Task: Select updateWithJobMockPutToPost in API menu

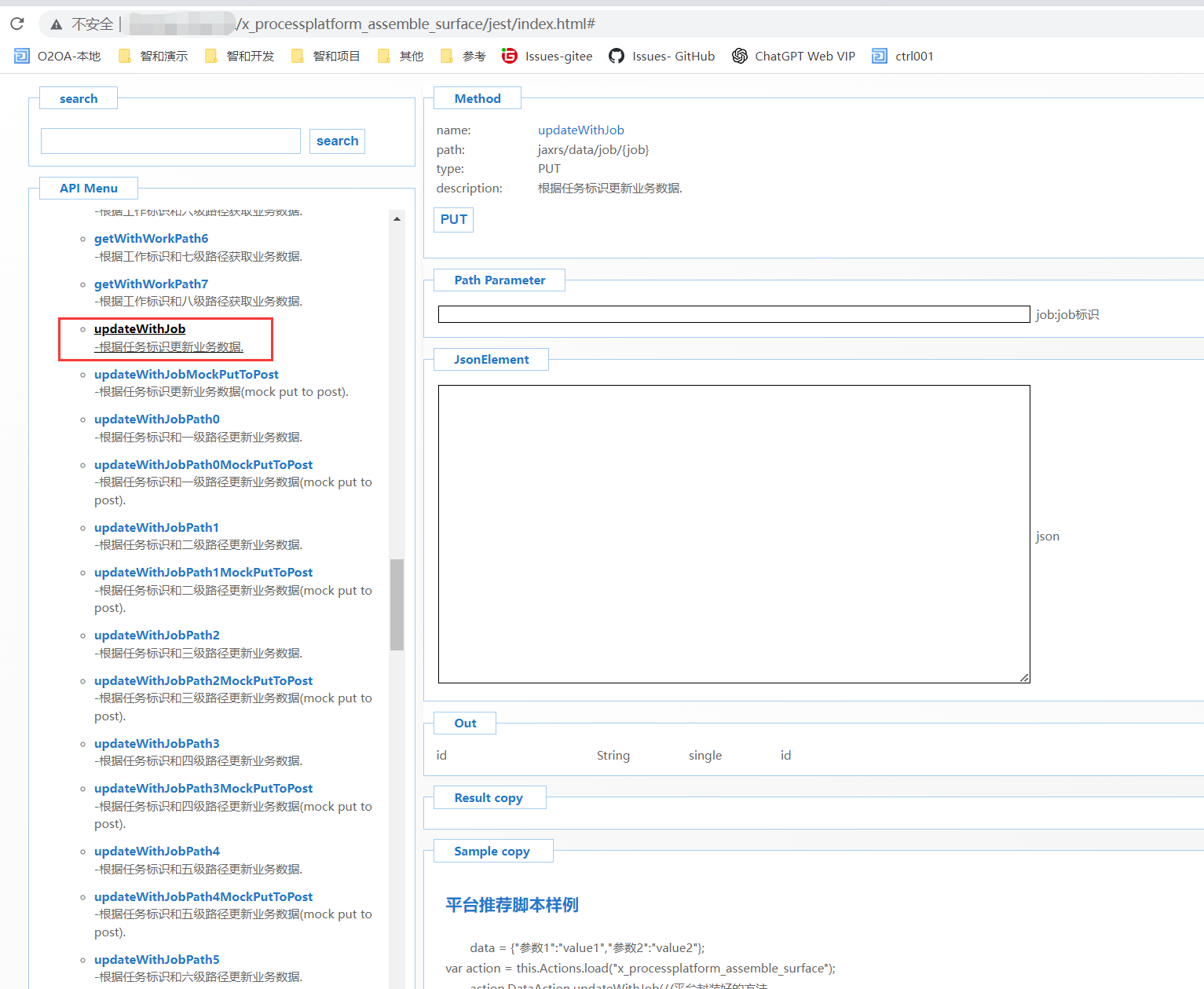Action: [186, 375]
